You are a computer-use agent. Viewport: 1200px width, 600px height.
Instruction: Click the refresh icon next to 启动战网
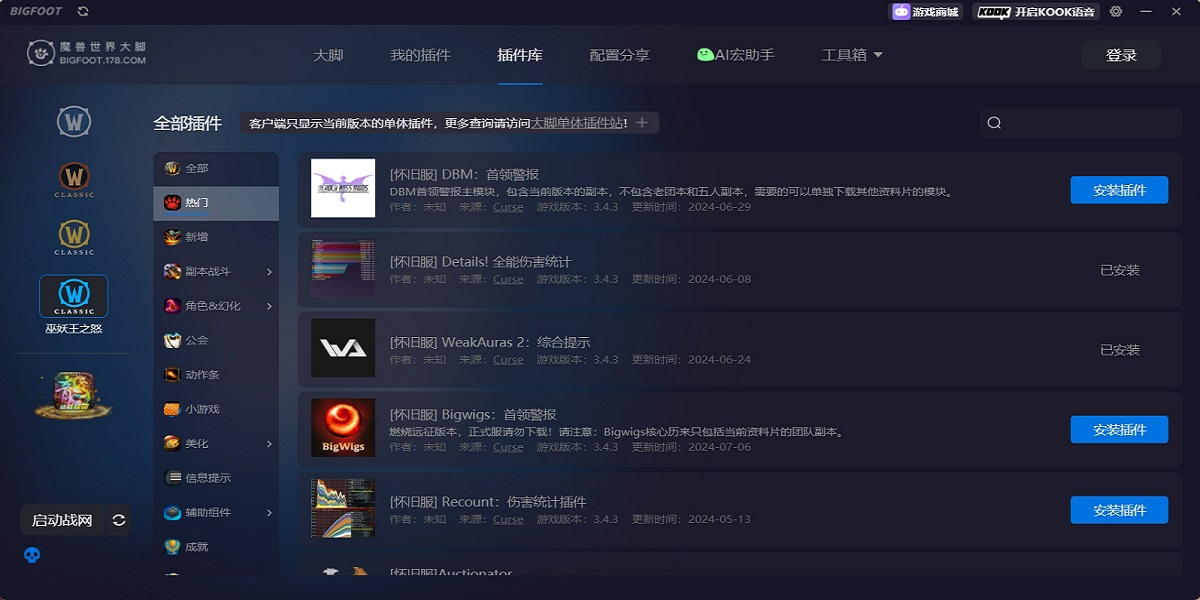[x=119, y=520]
